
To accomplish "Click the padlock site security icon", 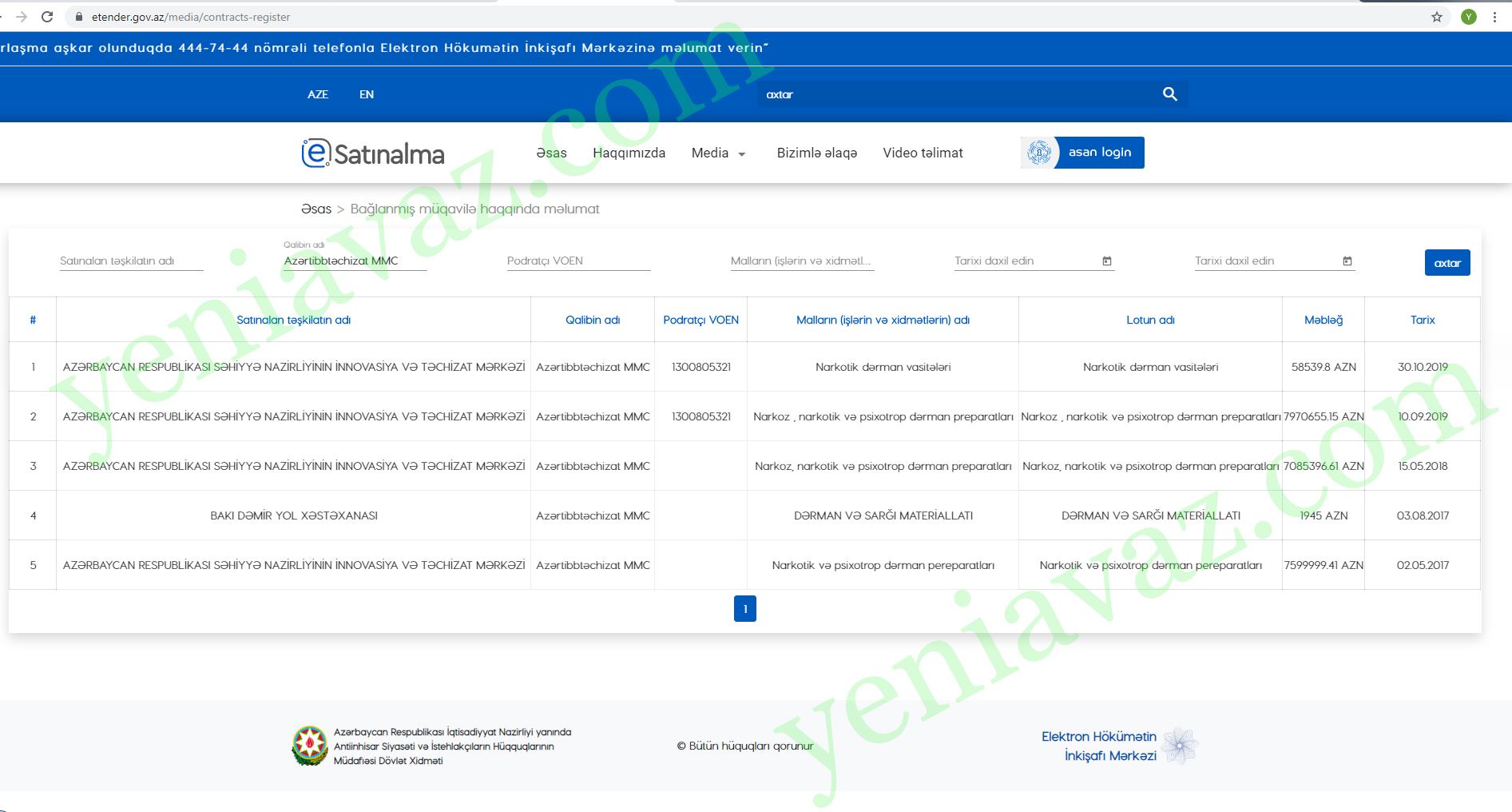I will coord(78,17).
